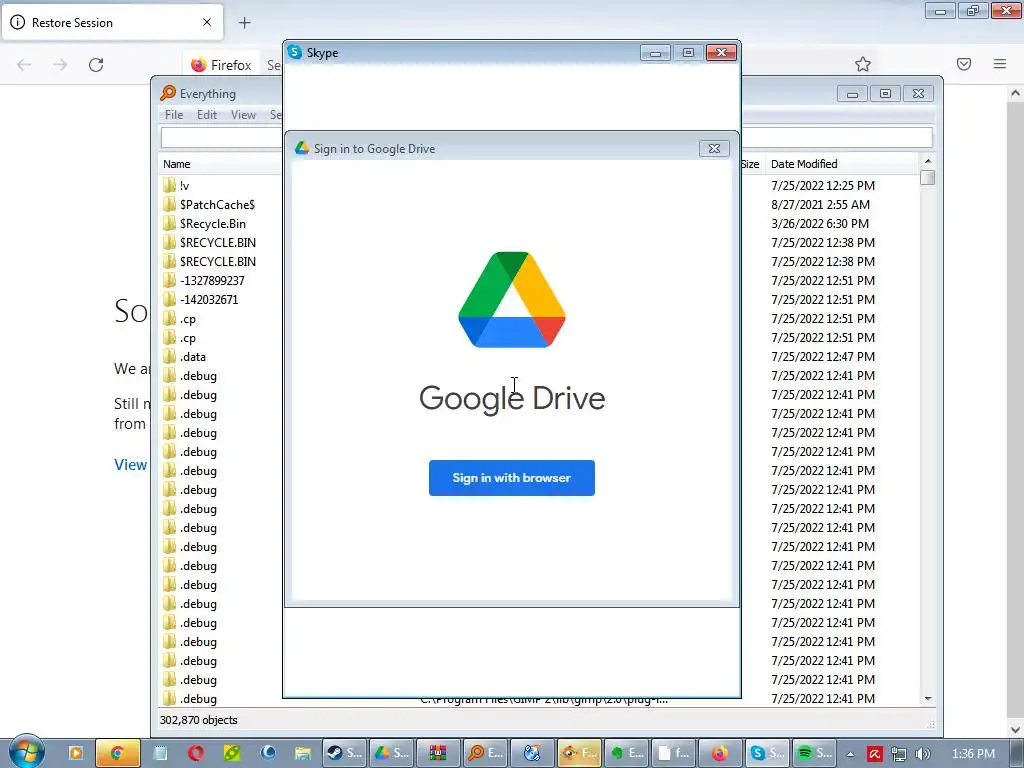Click the date 7/25/2022 12:25 PM
Image resolution: width=1024 pixels, height=768 pixels.
[823, 185]
